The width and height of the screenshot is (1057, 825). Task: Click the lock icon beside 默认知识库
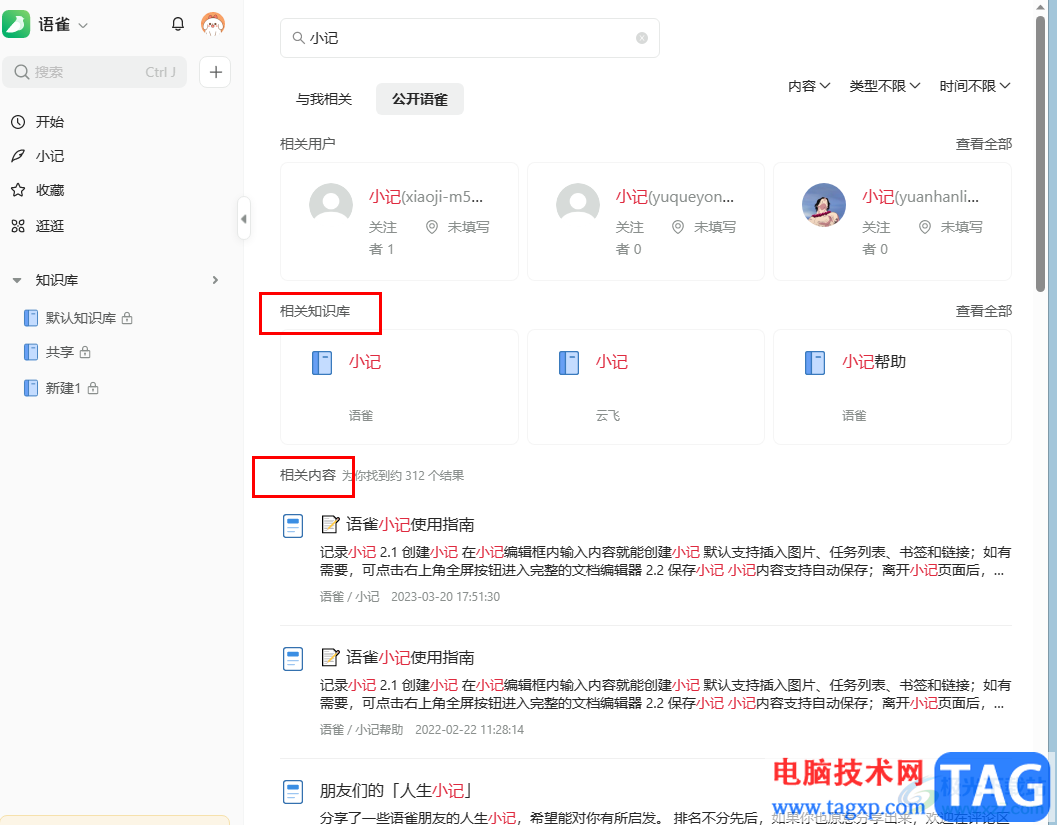127,318
